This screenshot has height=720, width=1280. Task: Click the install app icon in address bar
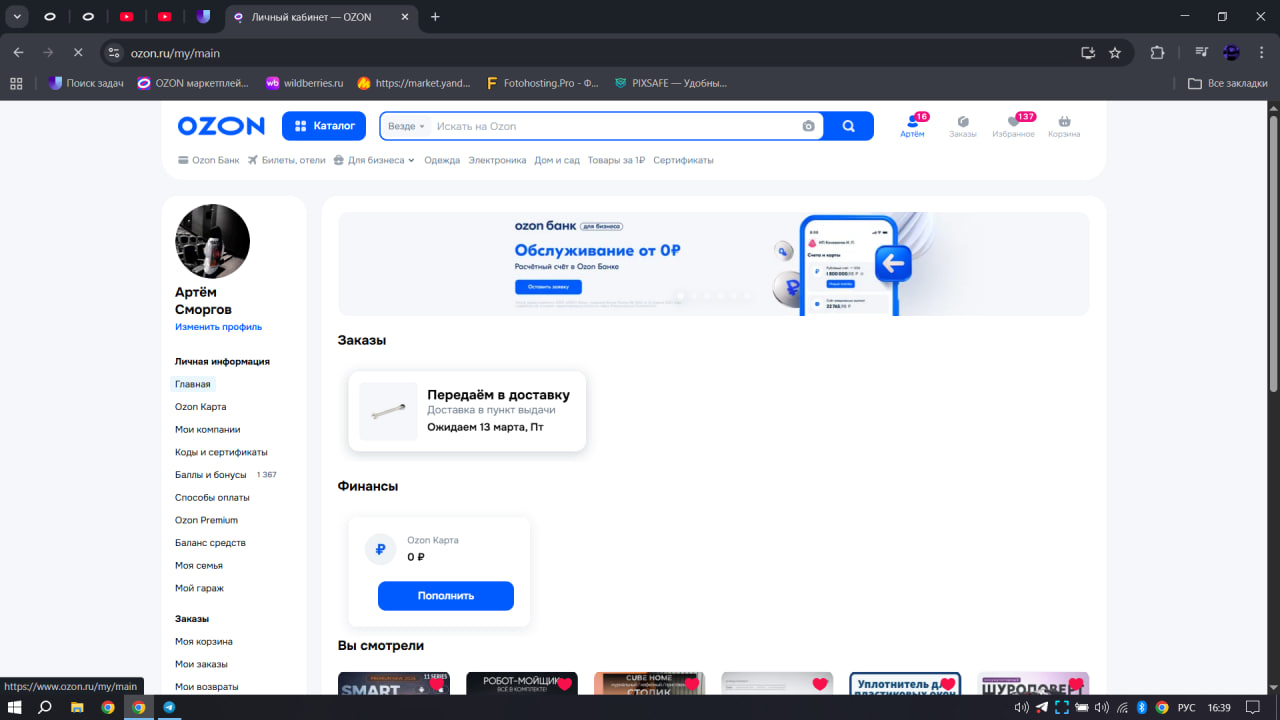pos(1088,53)
